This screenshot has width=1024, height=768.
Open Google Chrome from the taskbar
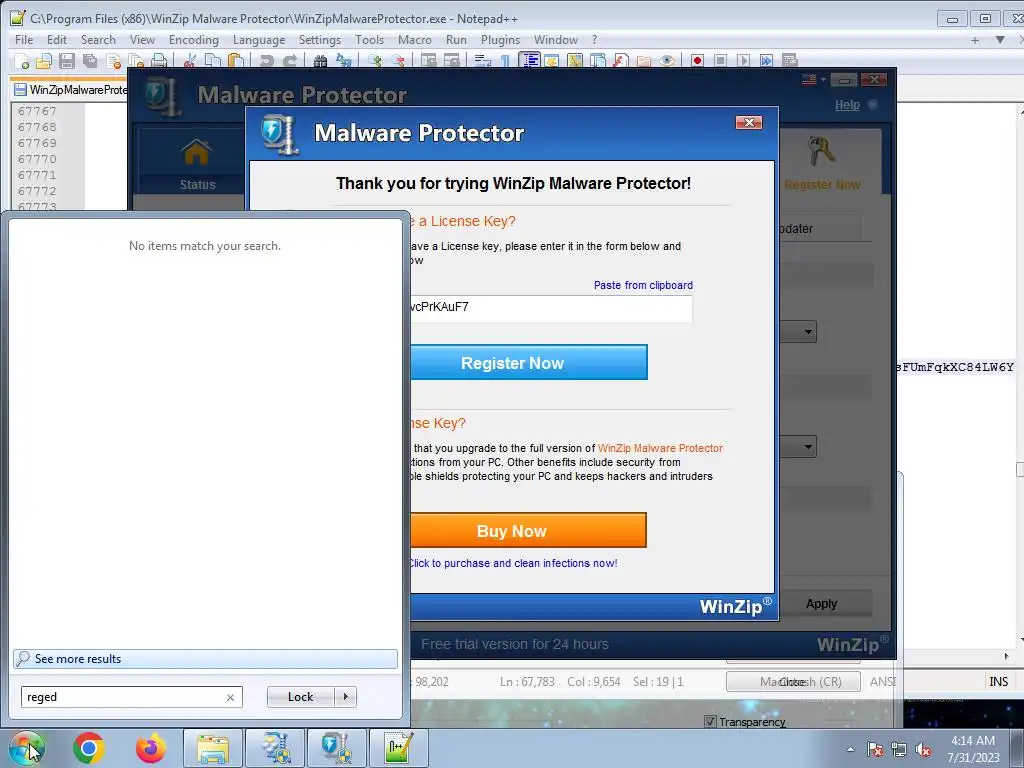coord(89,748)
